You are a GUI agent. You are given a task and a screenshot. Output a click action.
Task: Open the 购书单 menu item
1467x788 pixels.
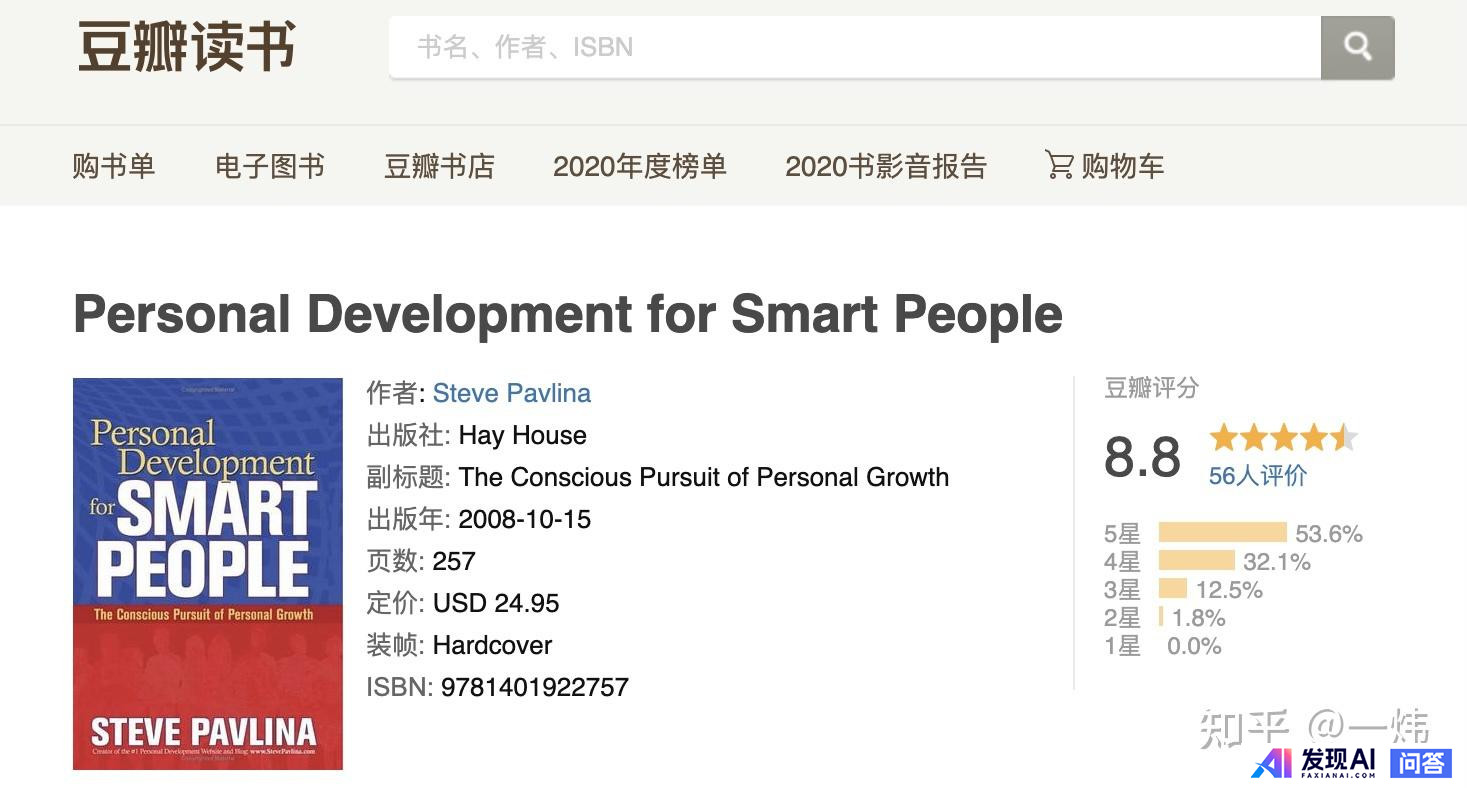pos(114,166)
